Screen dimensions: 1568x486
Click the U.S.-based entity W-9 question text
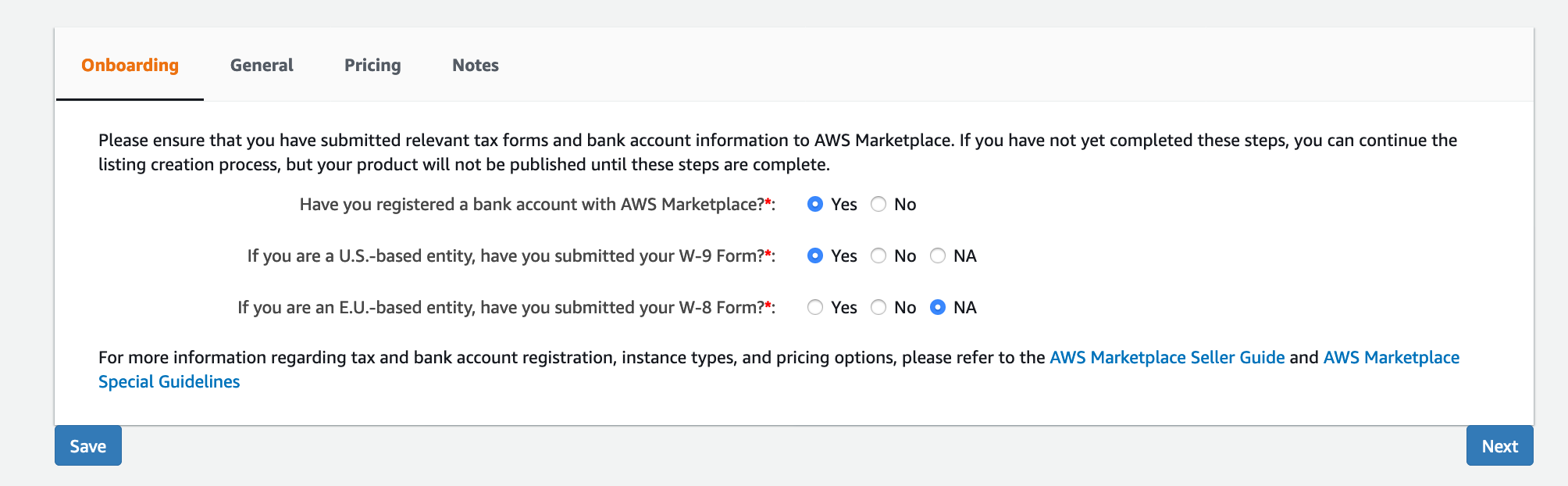(x=505, y=256)
